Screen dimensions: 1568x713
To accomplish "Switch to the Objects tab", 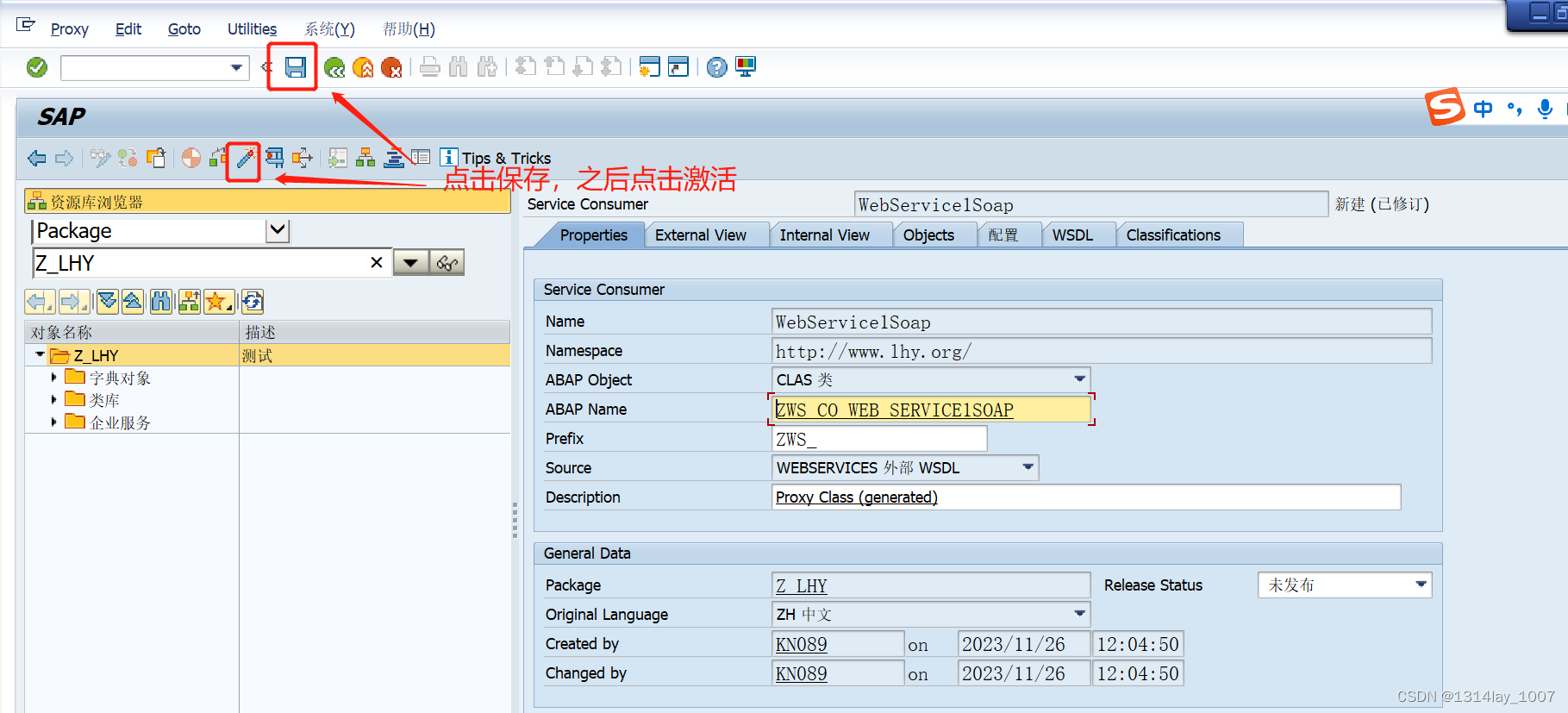I will point(928,235).
